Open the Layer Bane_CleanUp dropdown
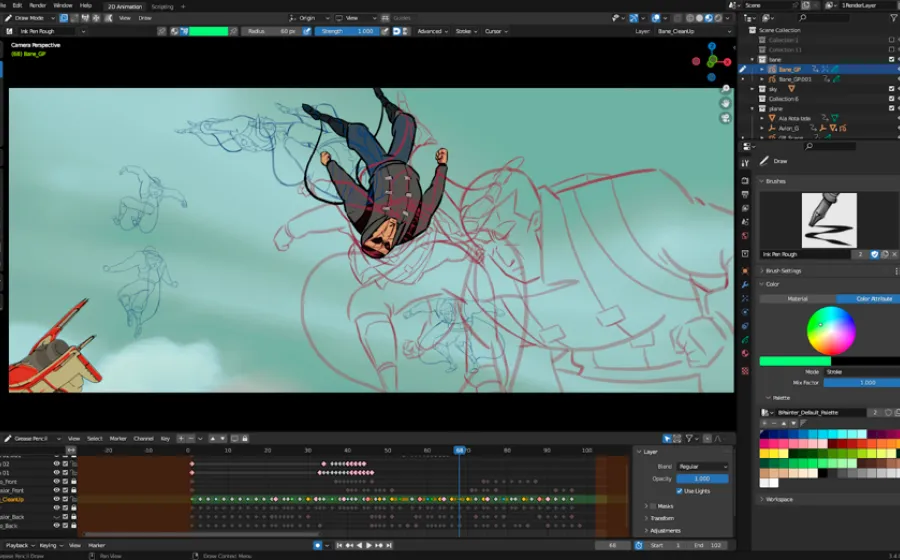 [x=693, y=32]
